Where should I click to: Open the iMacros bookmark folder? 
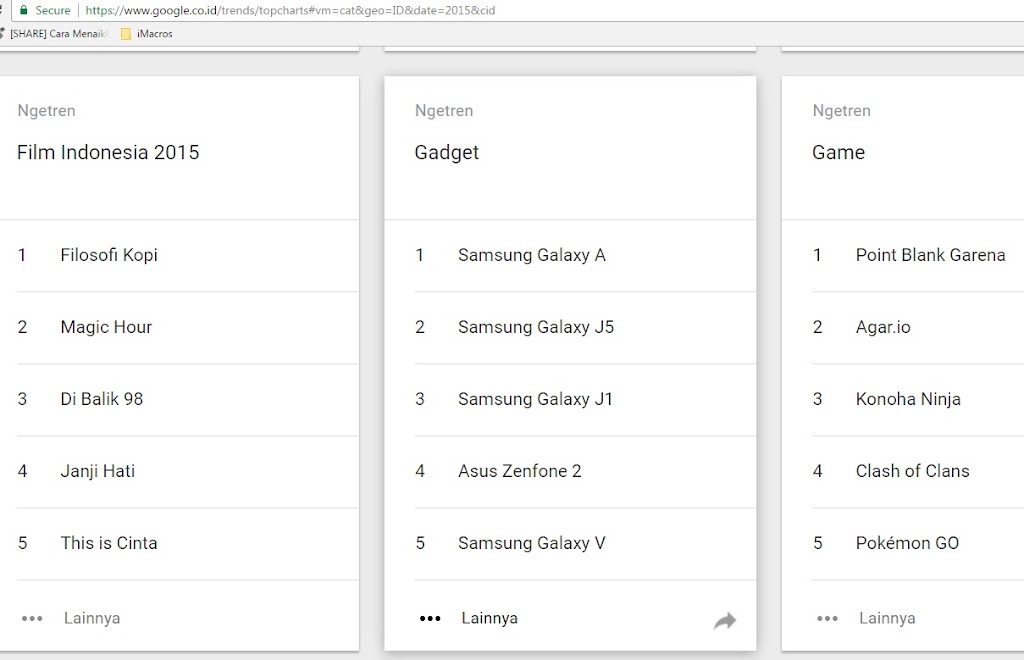(147, 34)
